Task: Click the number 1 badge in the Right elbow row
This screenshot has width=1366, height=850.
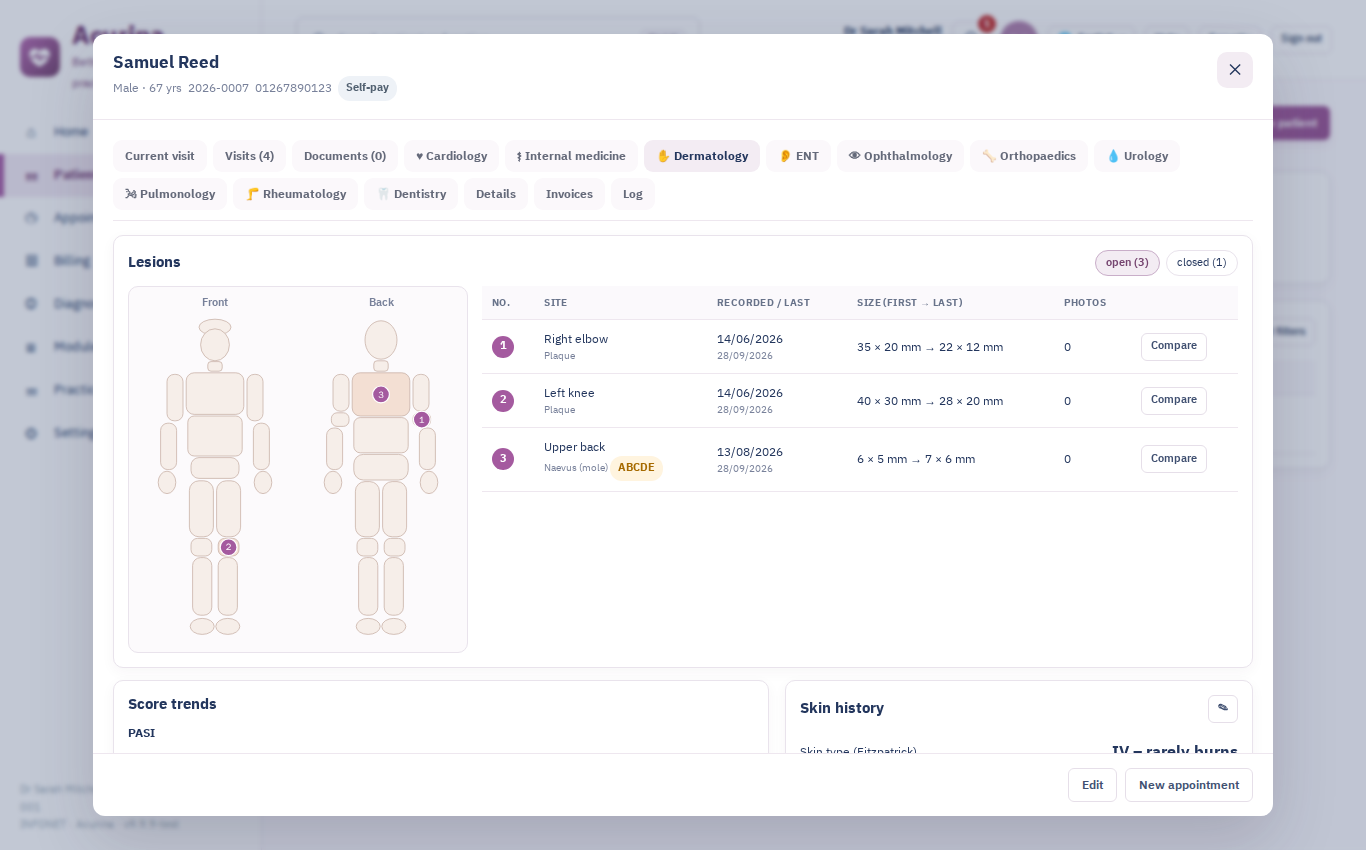Action: click(503, 347)
